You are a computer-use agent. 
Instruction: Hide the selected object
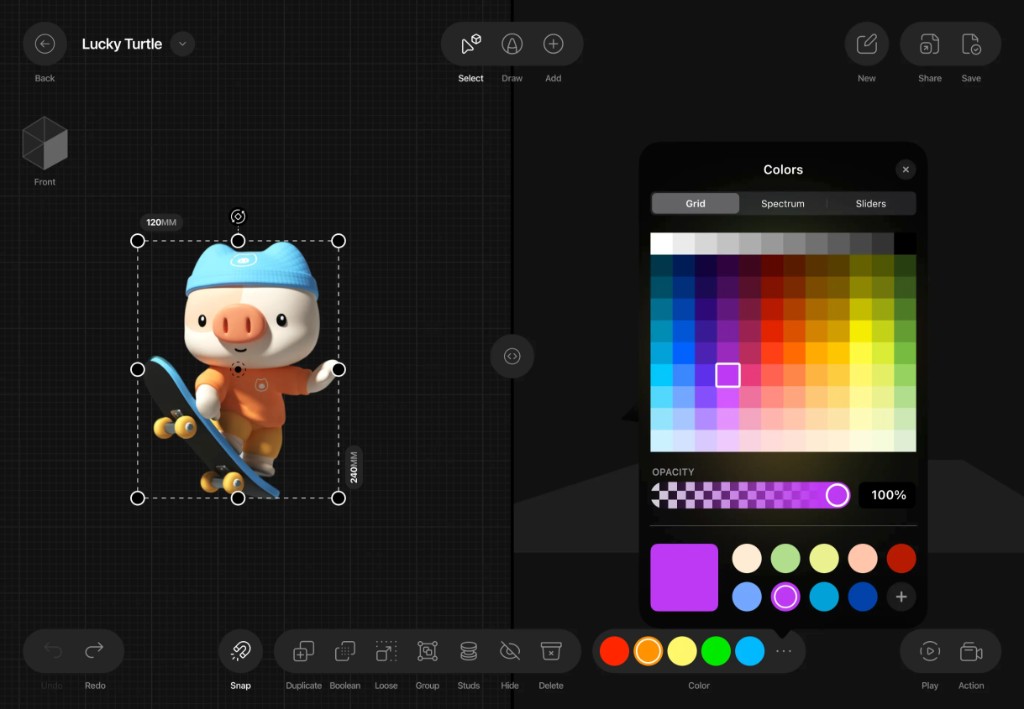pyautogui.click(x=509, y=651)
